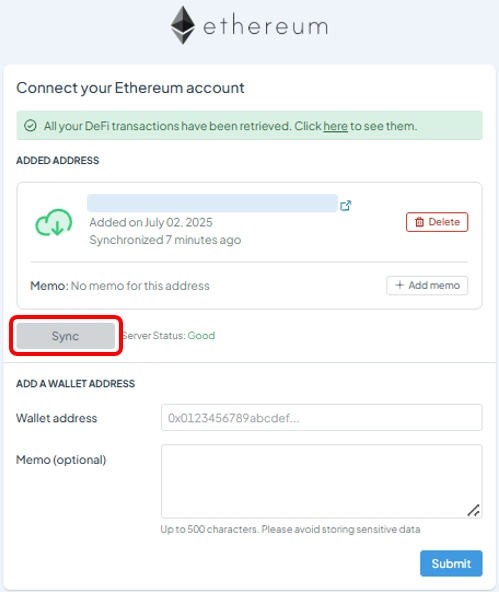Screen dimensions: 499x592
Task: Focus the Wallet address input field
Action: click(322, 418)
